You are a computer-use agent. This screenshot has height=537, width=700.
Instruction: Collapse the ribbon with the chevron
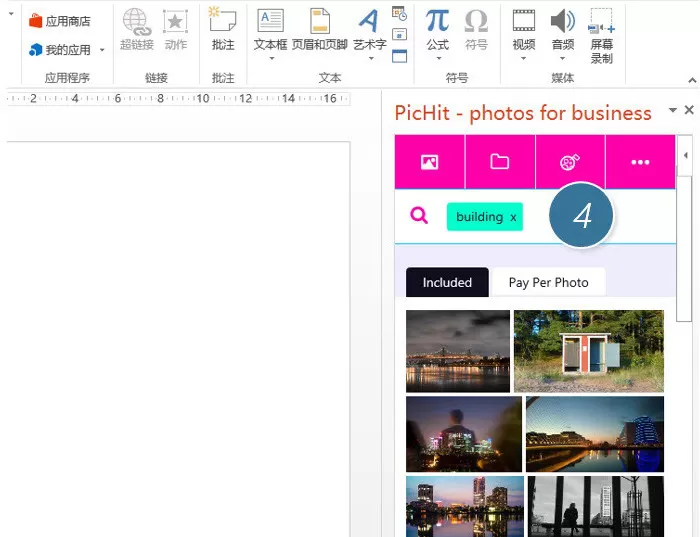(692, 80)
